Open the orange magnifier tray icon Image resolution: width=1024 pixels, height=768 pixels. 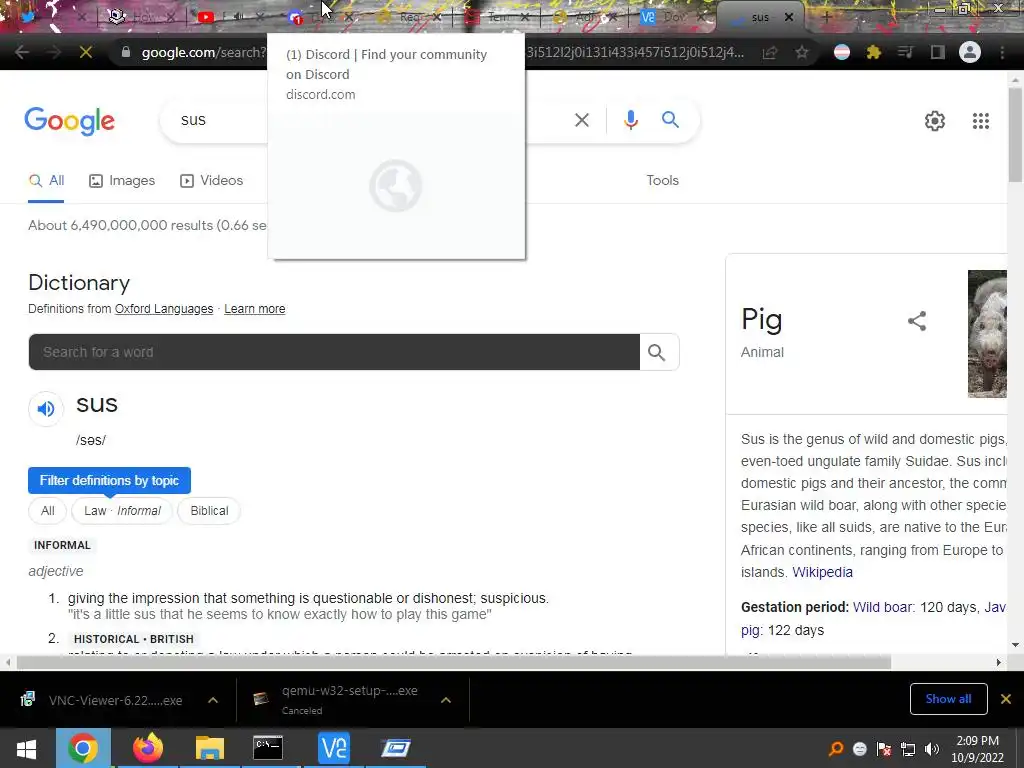pos(835,749)
